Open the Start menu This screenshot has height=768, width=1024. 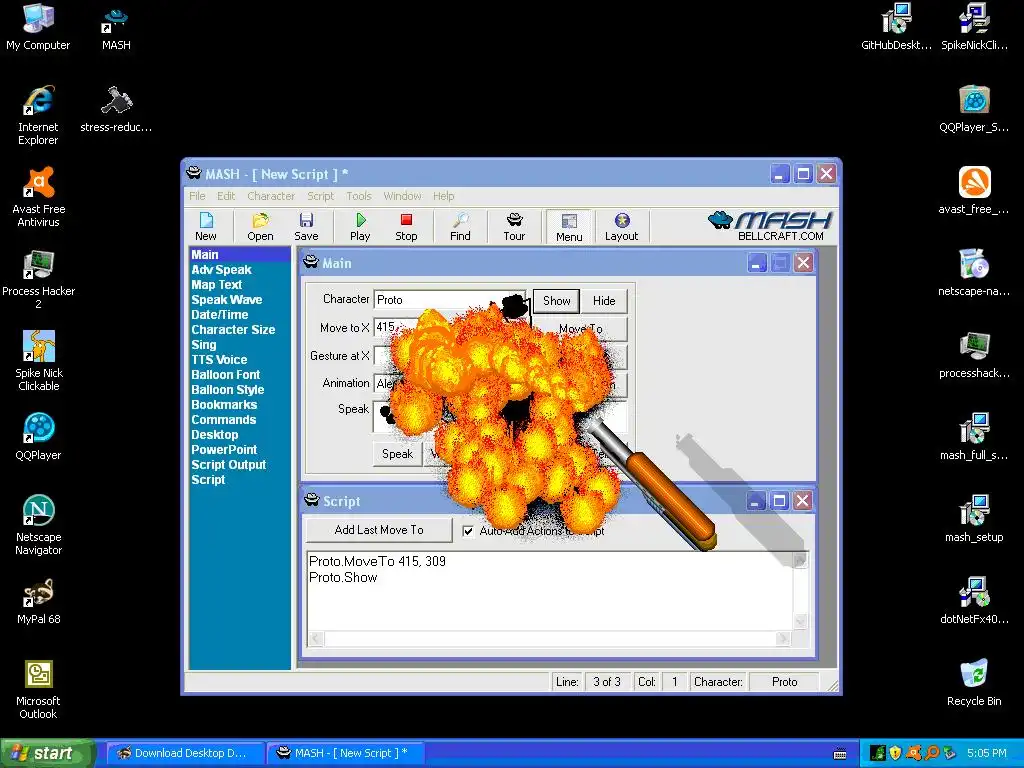click(46, 754)
